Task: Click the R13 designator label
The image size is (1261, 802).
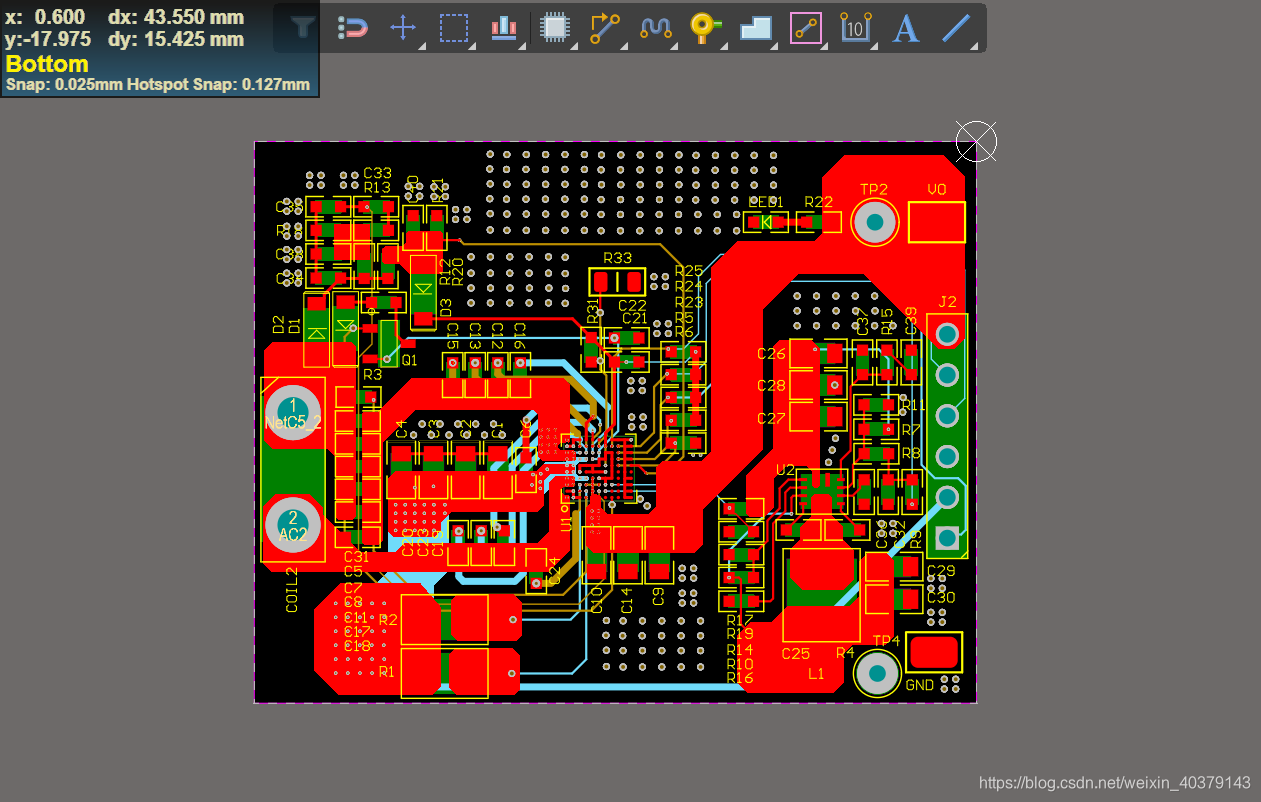Action: [x=377, y=187]
